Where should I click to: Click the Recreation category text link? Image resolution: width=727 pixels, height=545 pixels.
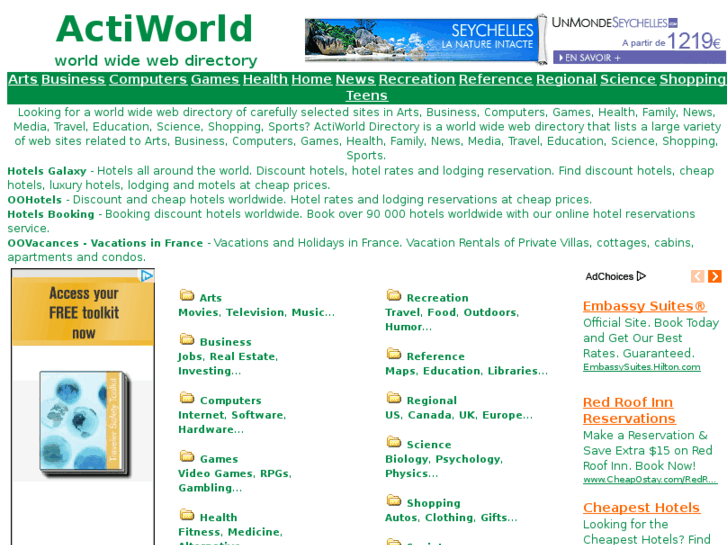(437, 298)
